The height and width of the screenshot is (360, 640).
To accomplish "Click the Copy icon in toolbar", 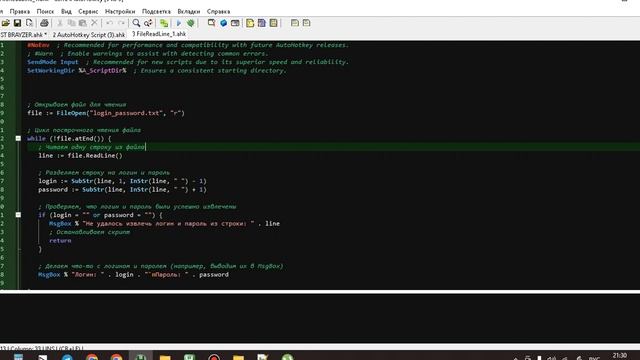I will [71, 23].
